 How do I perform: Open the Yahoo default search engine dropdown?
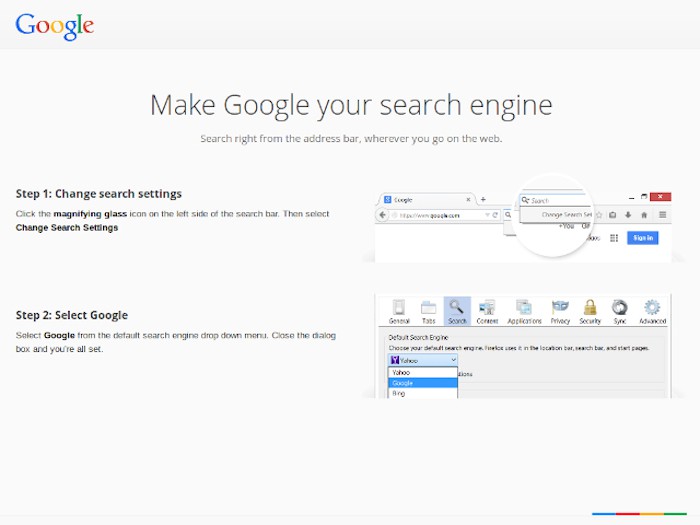click(423, 360)
